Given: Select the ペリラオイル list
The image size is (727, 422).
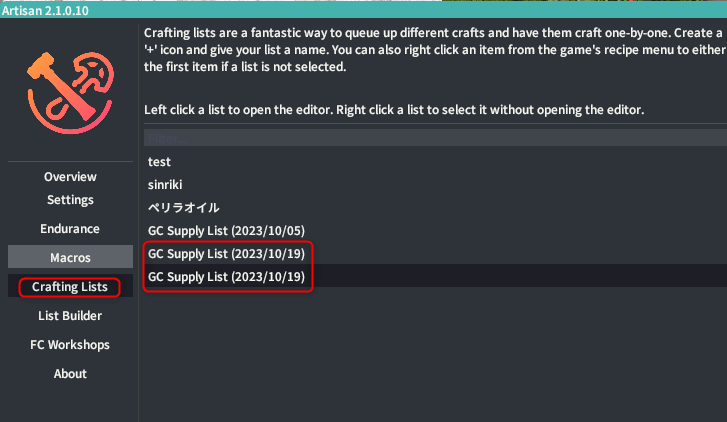Looking at the screenshot, I should pyautogui.click(x=435, y=207).
